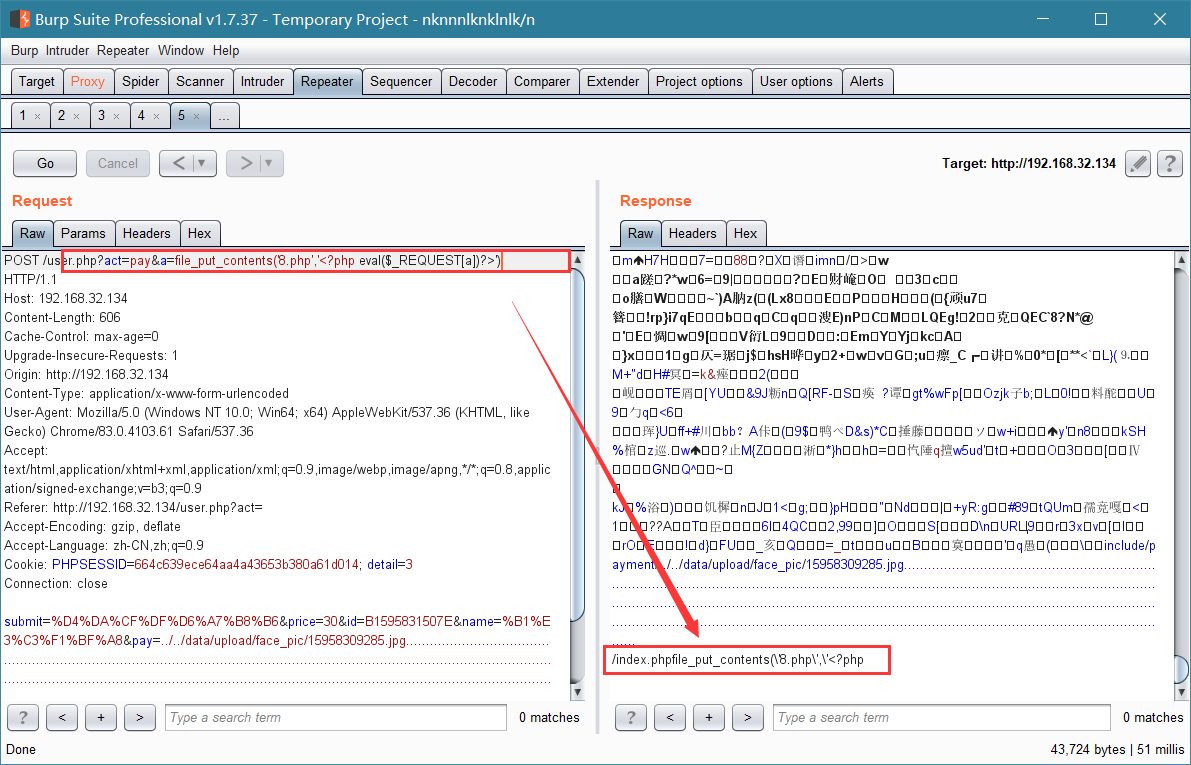
Task: Go to next match in response search
Action: (747, 717)
